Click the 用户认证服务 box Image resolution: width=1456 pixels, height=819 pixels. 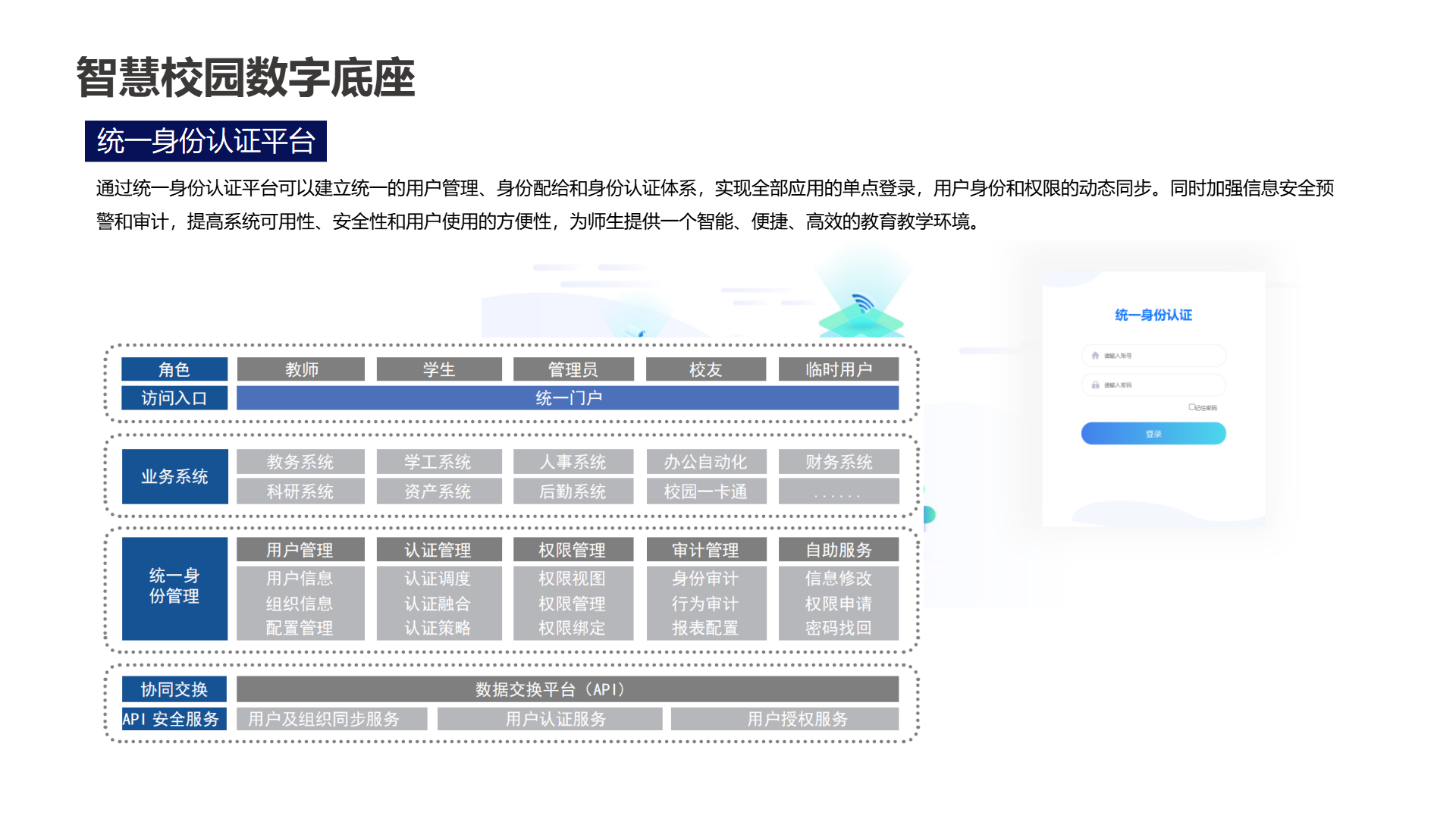(x=555, y=718)
